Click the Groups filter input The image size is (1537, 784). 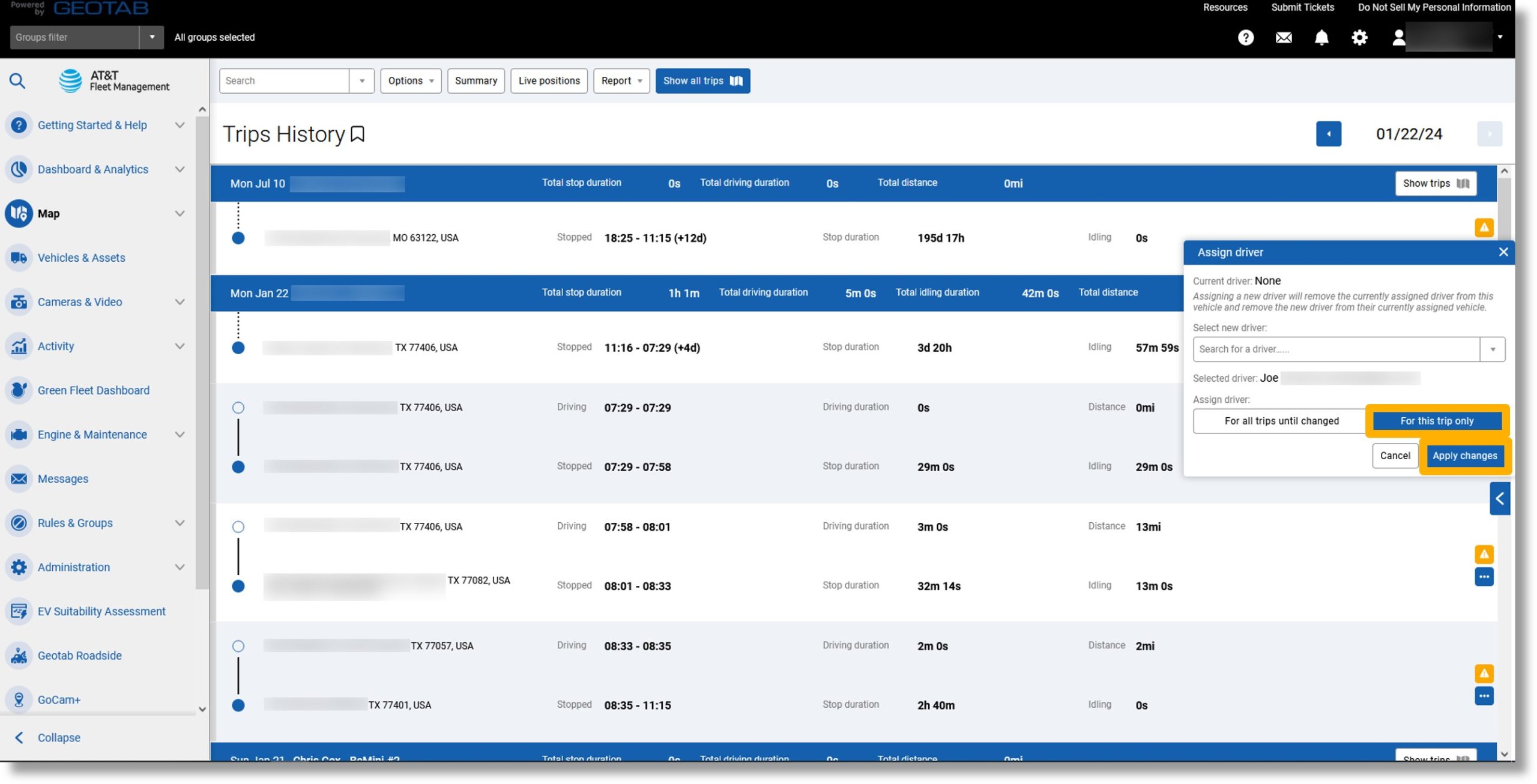74,37
